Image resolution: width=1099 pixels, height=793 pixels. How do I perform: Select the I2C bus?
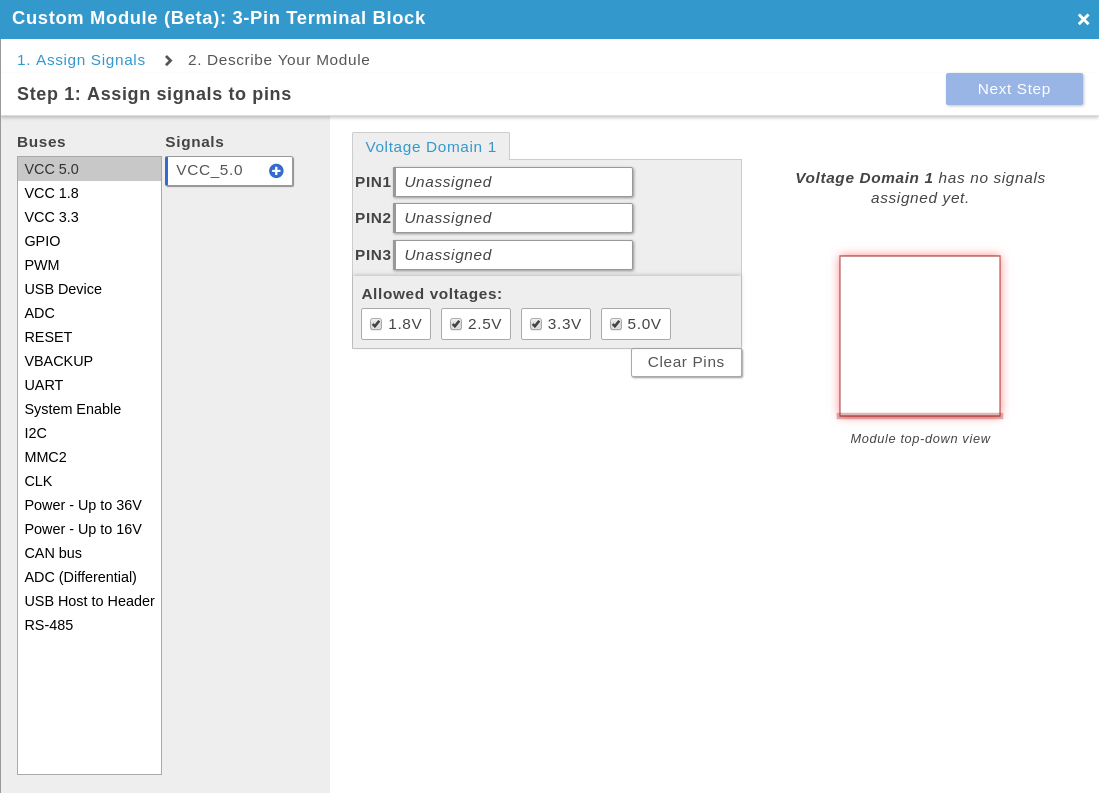point(90,433)
